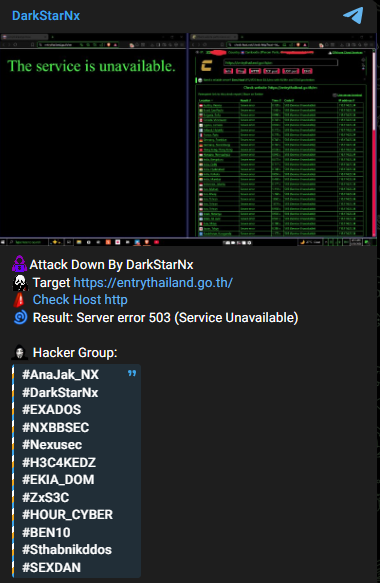Open the entrythailand.go.th target link

coord(153,283)
